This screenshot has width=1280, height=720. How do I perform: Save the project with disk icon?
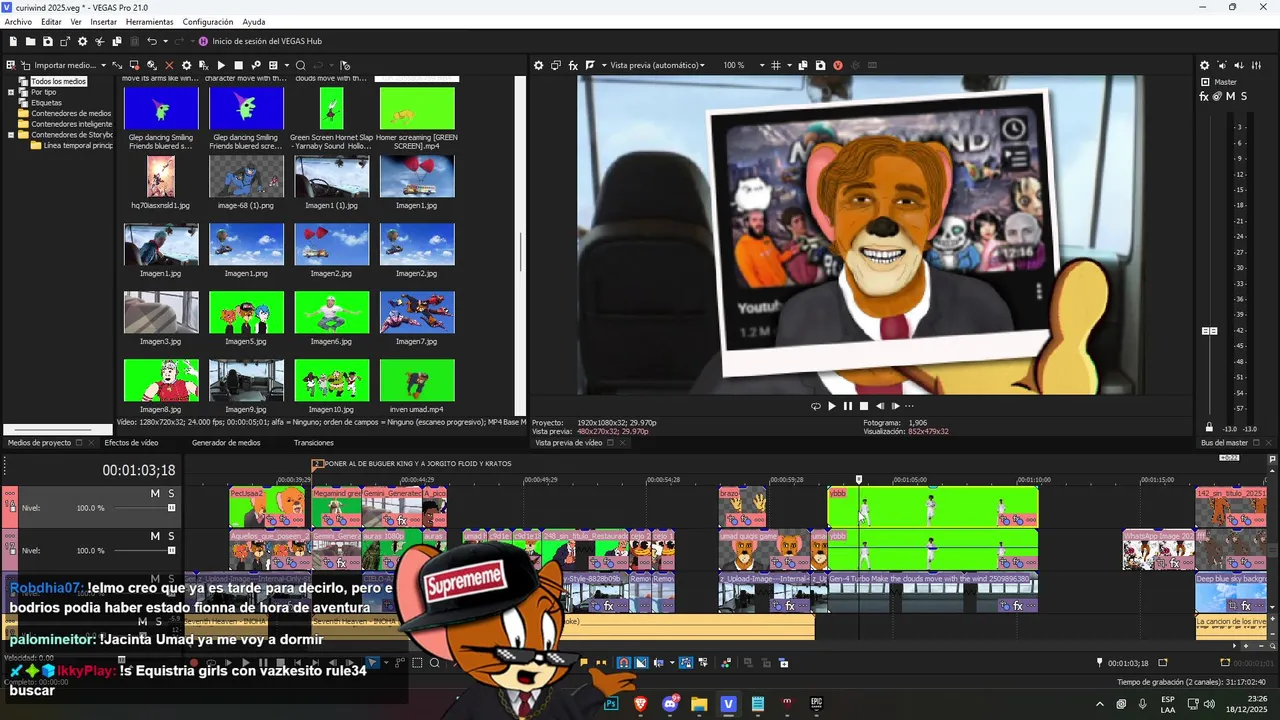47,41
